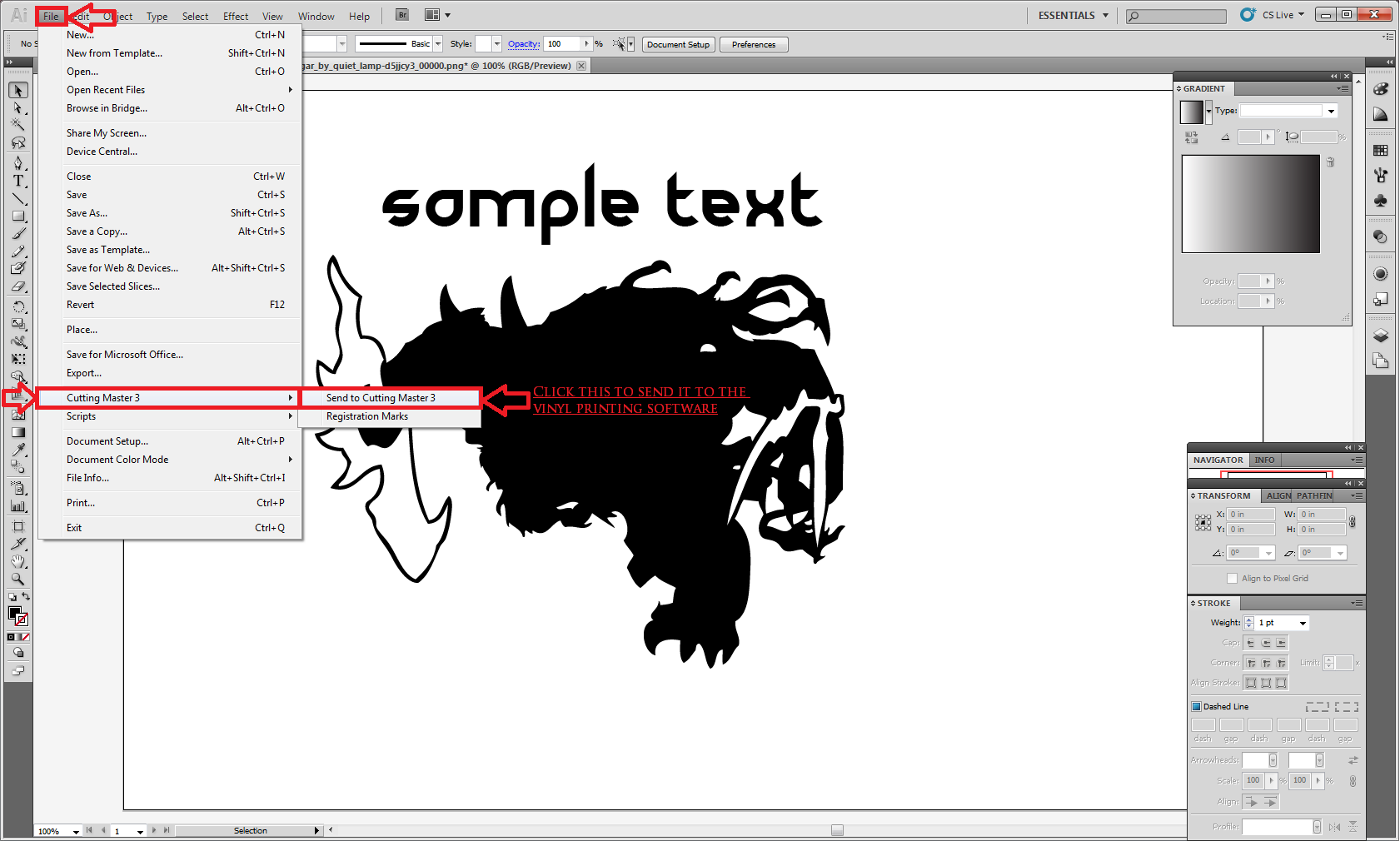Select Miter Join corner option
1400x841 pixels.
pyautogui.click(x=1251, y=663)
